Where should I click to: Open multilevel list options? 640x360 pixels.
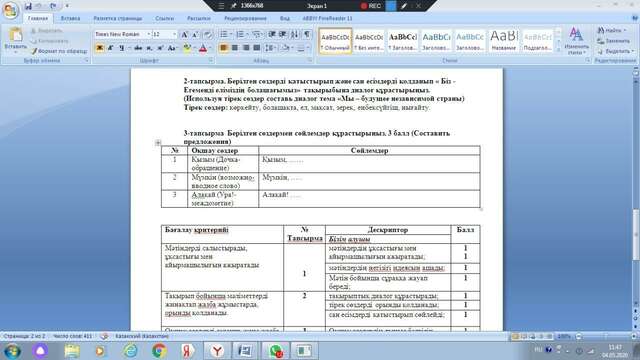click(257, 34)
